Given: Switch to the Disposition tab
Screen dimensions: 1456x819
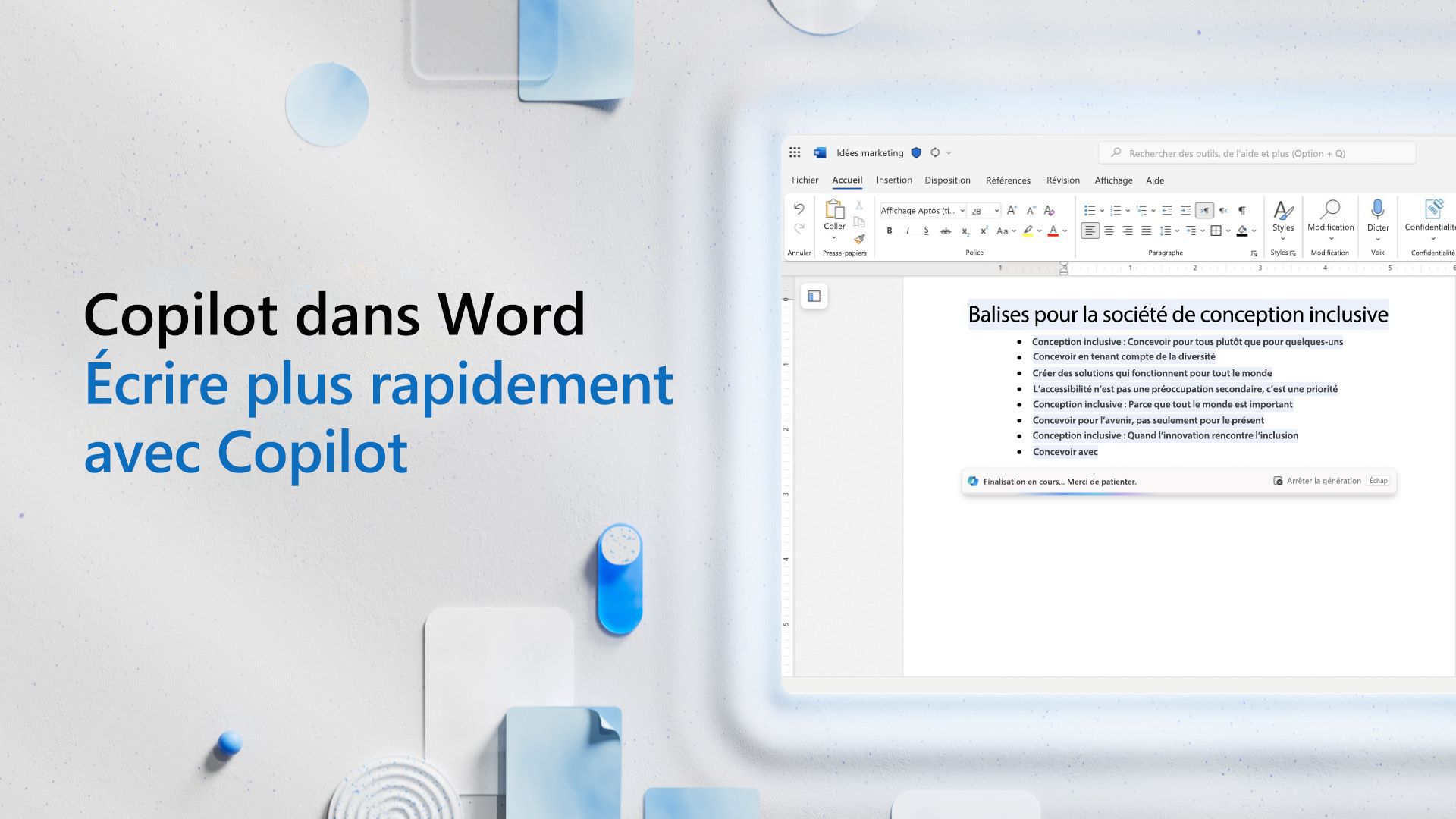Looking at the screenshot, I should 947,180.
